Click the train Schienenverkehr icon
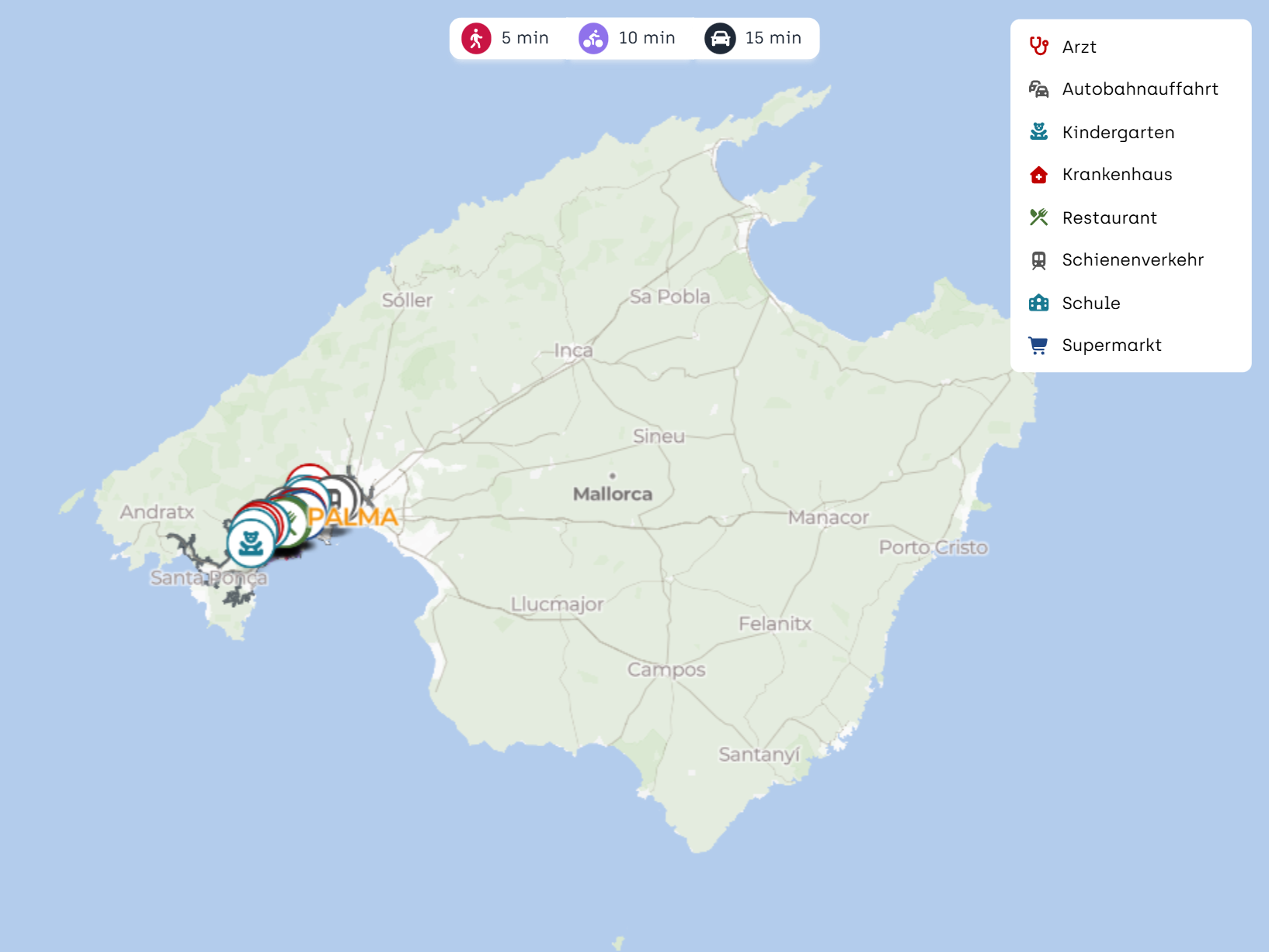Image resolution: width=1269 pixels, height=952 pixels. point(1038,260)
